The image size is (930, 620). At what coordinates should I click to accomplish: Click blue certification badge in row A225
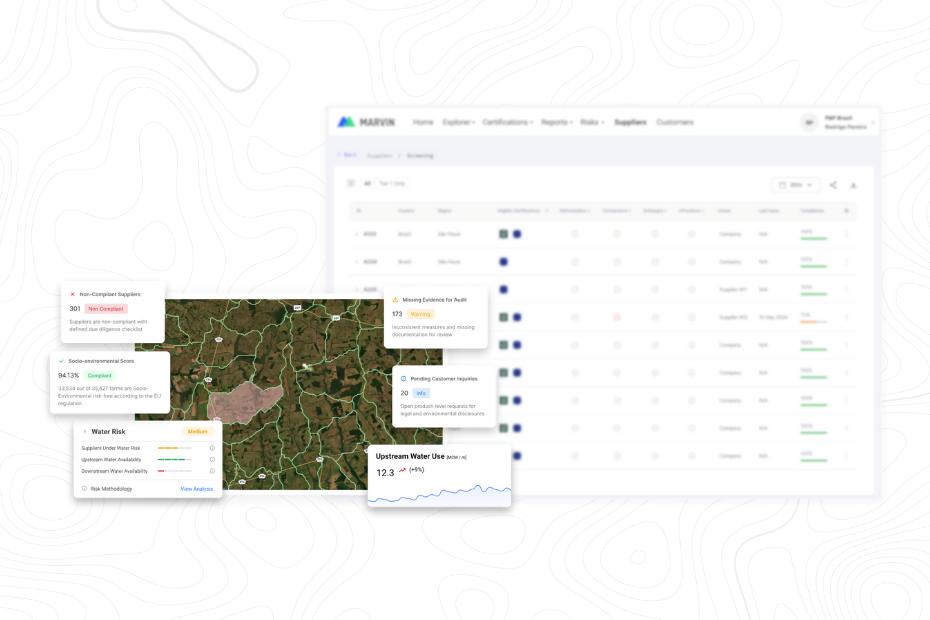[504, 290]
